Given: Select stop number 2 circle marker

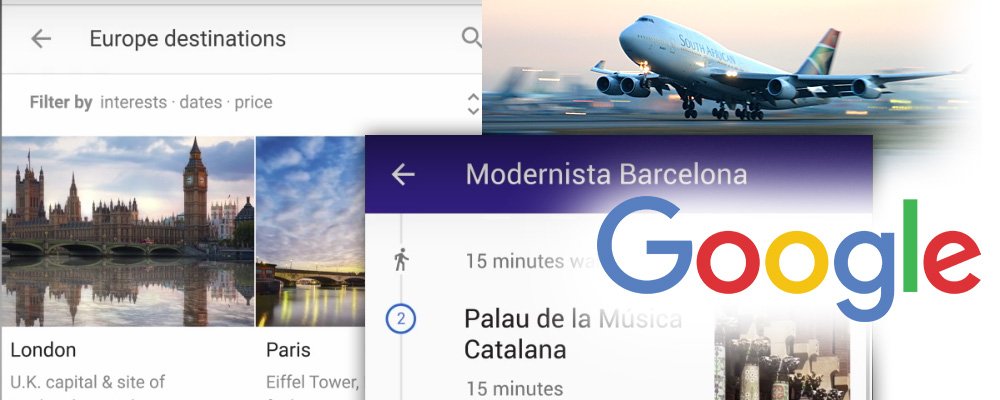Looking at the screenshot, I should click(401, 319).
